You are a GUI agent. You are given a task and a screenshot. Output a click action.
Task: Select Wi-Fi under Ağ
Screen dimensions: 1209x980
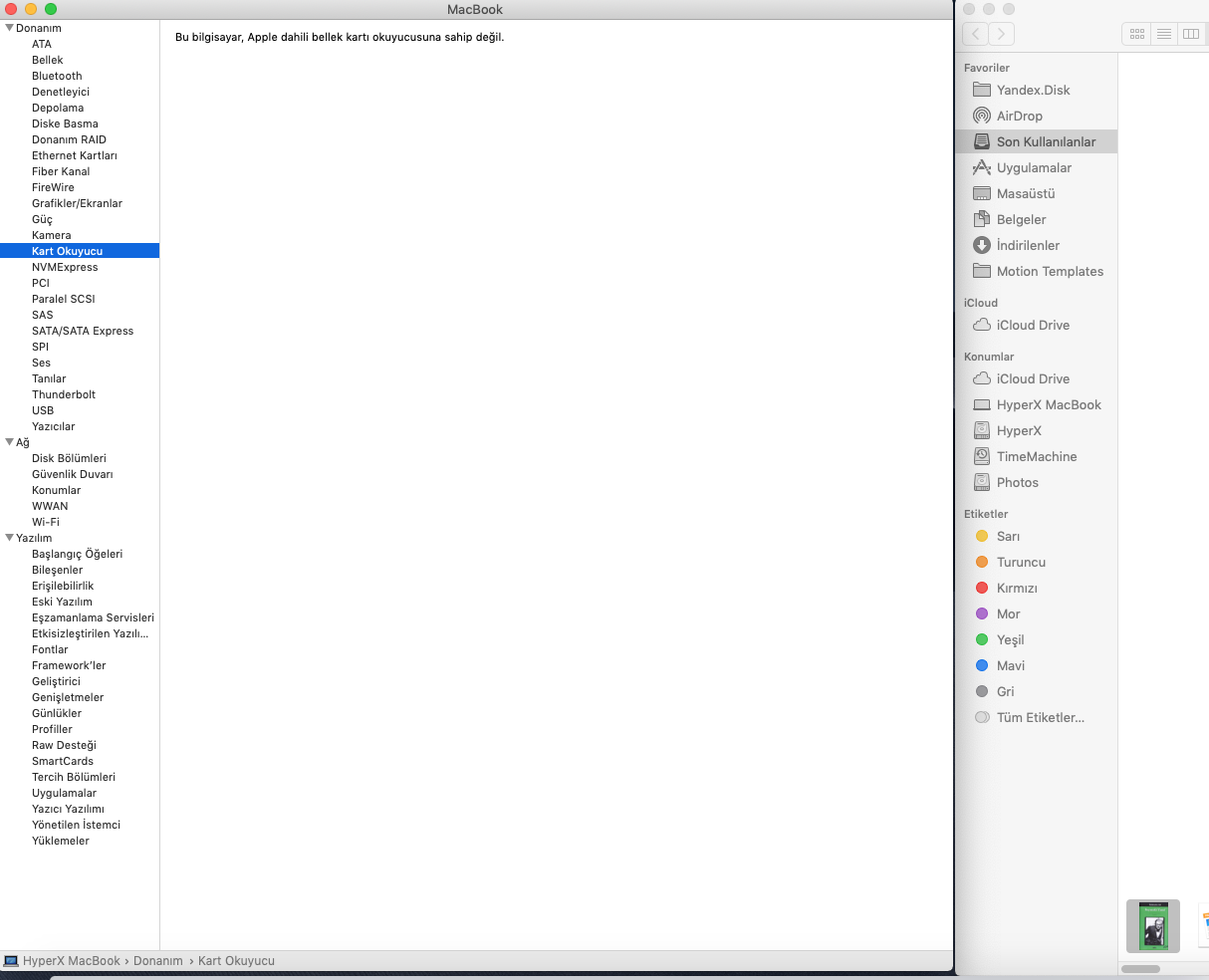(x=46, y=522)
